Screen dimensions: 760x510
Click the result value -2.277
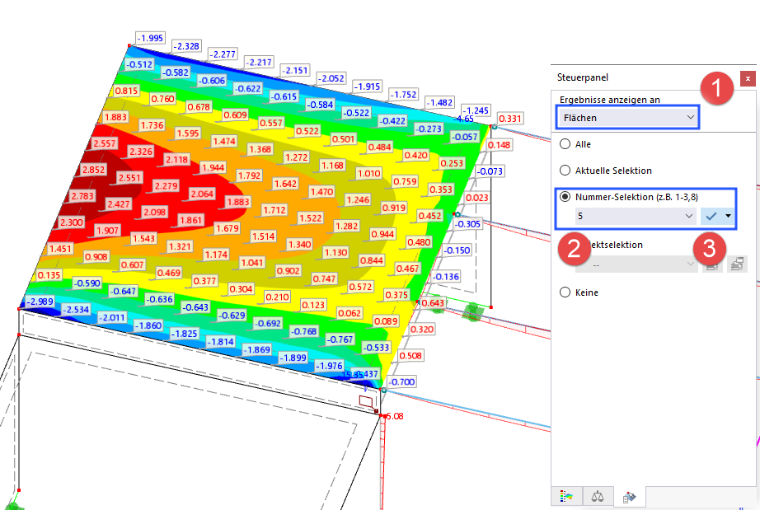pos(223,54)
